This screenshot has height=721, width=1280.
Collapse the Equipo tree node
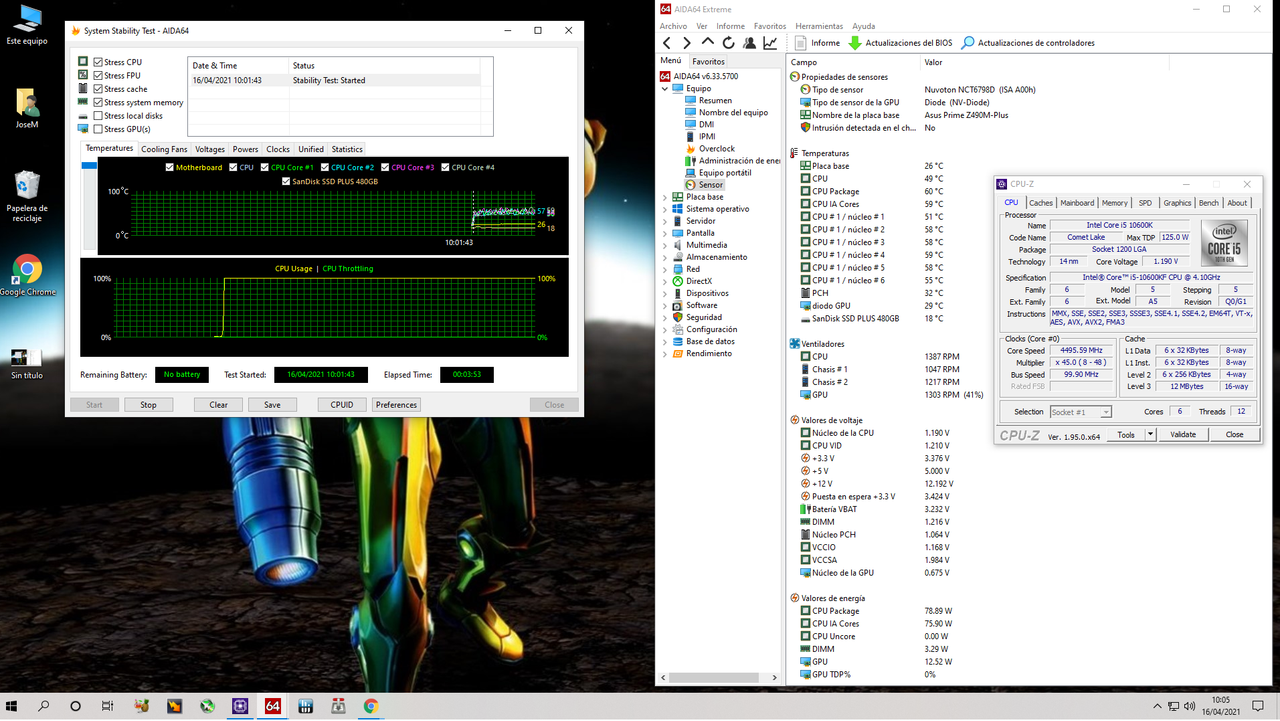(665, 88)
